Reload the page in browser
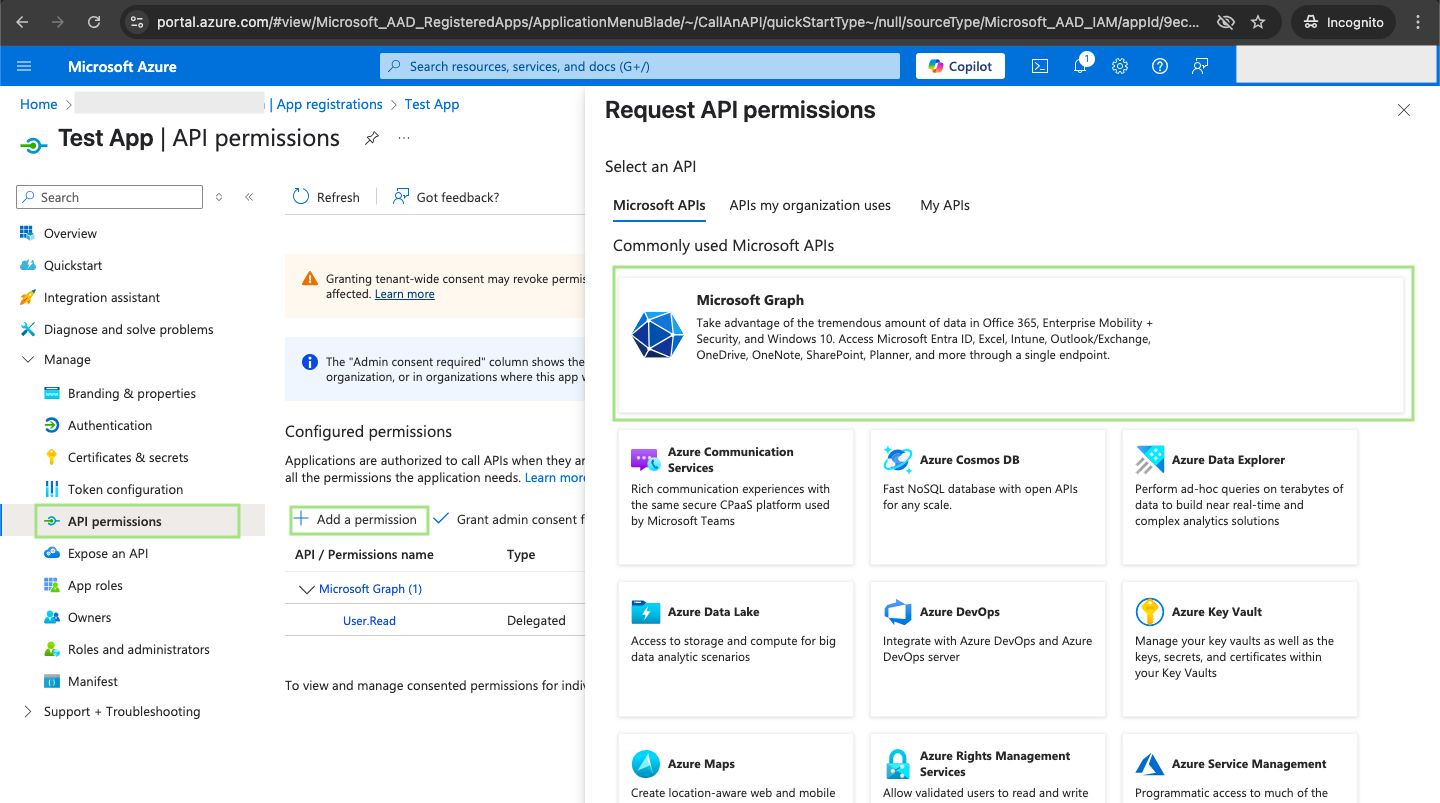Image resolution: width=1440 pixels, height=803 pixels. [94, 22]
